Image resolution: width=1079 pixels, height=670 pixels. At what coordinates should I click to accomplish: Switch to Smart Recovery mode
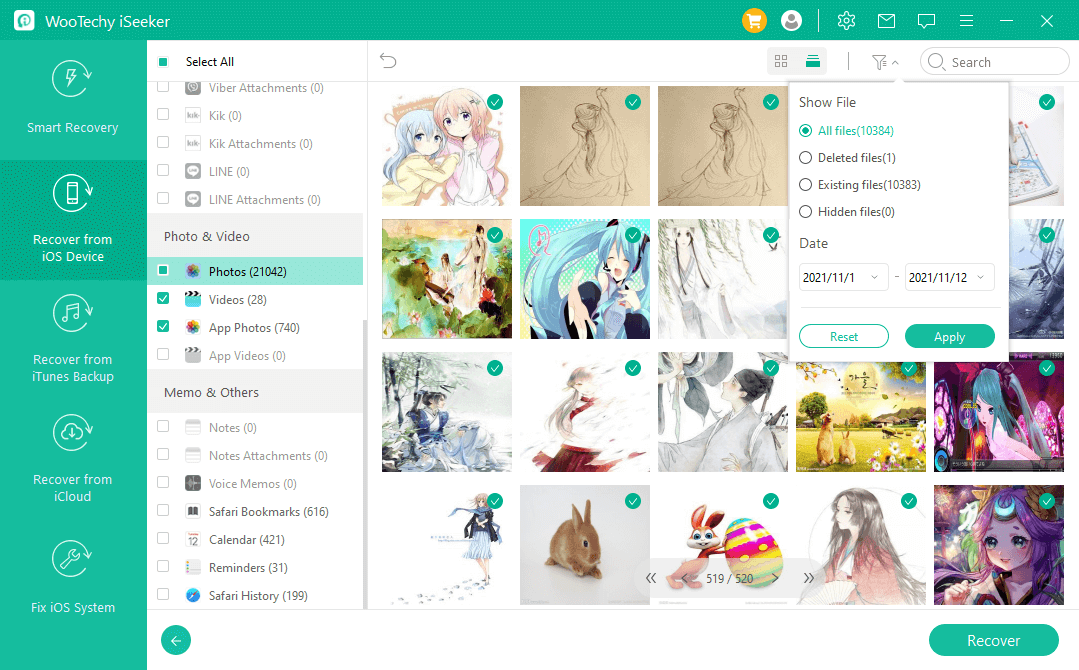(73, 98)
